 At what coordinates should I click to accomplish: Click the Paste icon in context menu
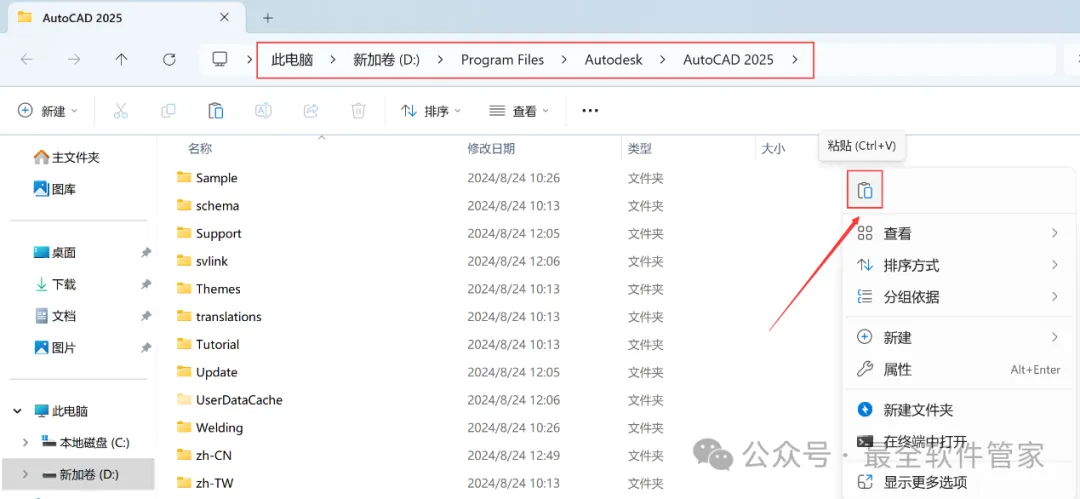point(865,190)
